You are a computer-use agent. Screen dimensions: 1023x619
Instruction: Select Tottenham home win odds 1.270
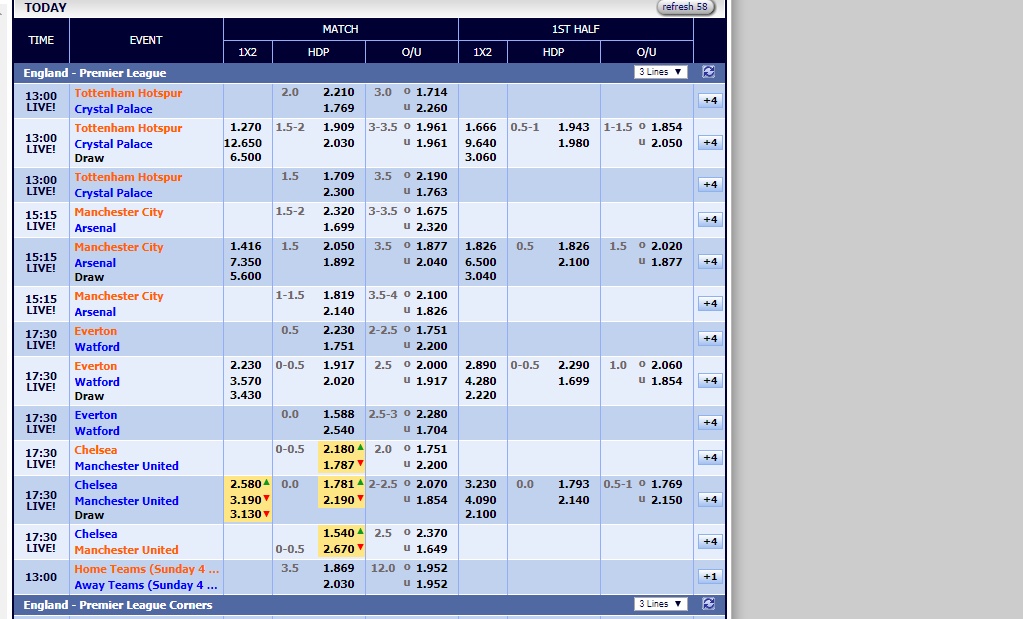coord(245,127)
